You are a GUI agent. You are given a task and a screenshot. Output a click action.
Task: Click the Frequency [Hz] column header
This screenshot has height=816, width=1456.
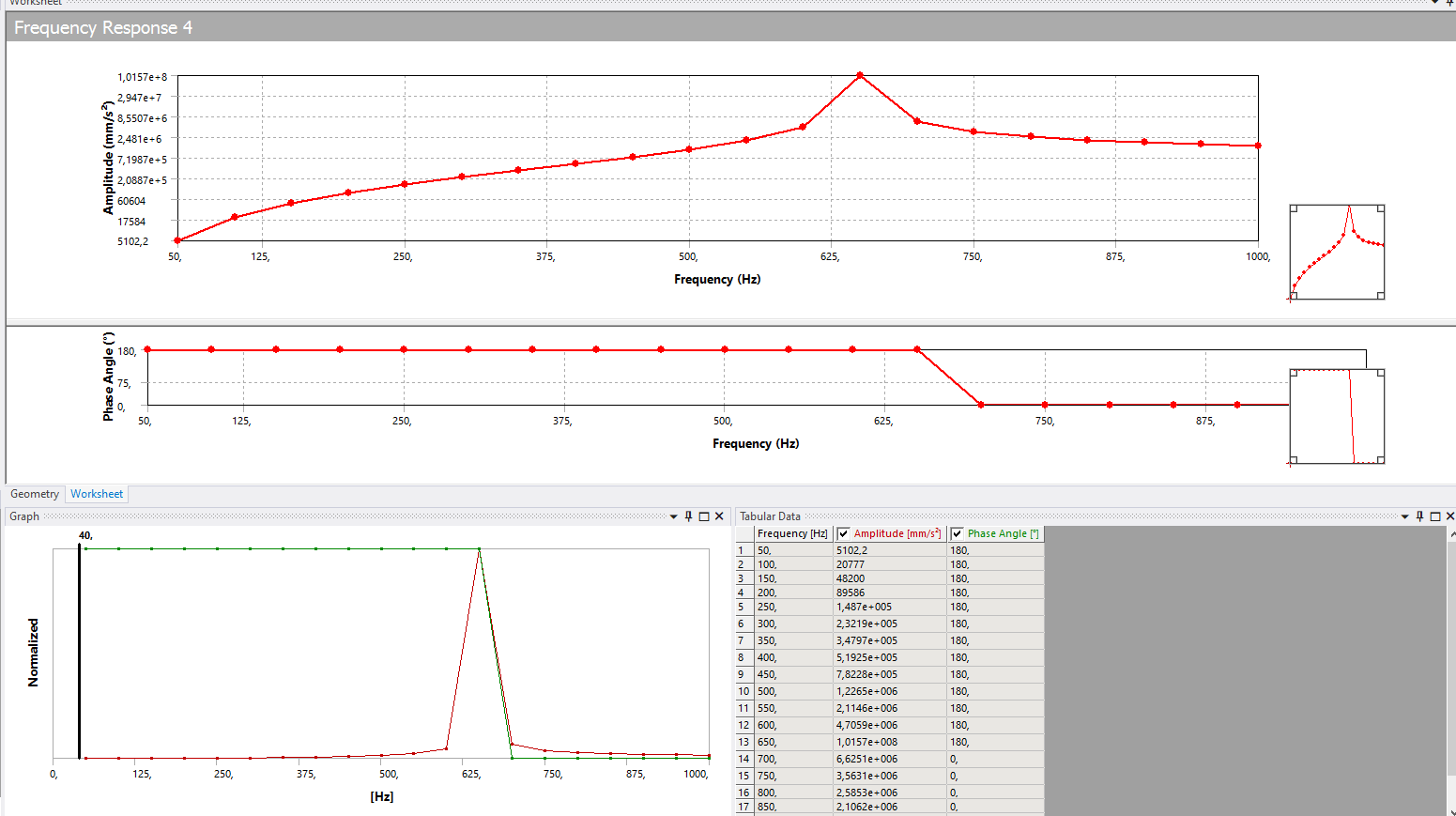pos(791,533)
